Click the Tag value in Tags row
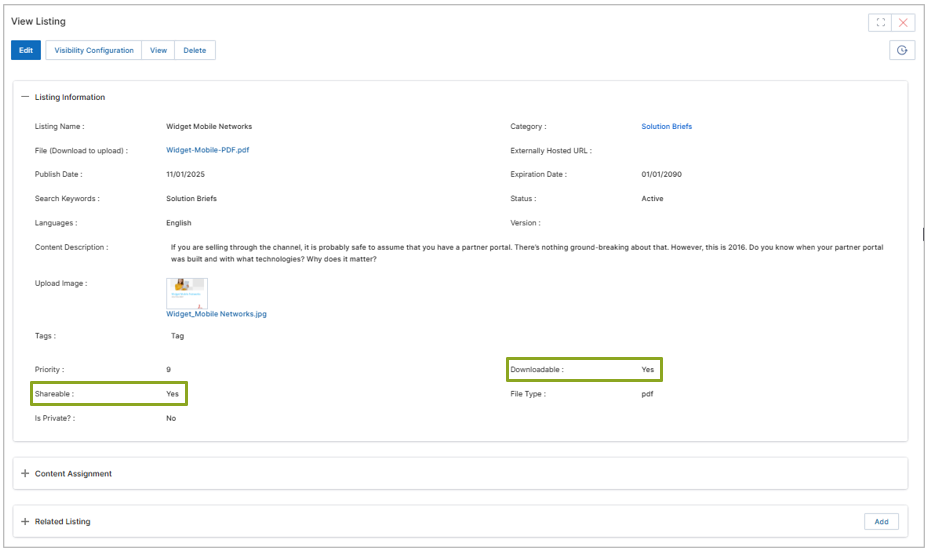This screenshot has width=927, height=551. pyautogui.click(x=177, y=336)
